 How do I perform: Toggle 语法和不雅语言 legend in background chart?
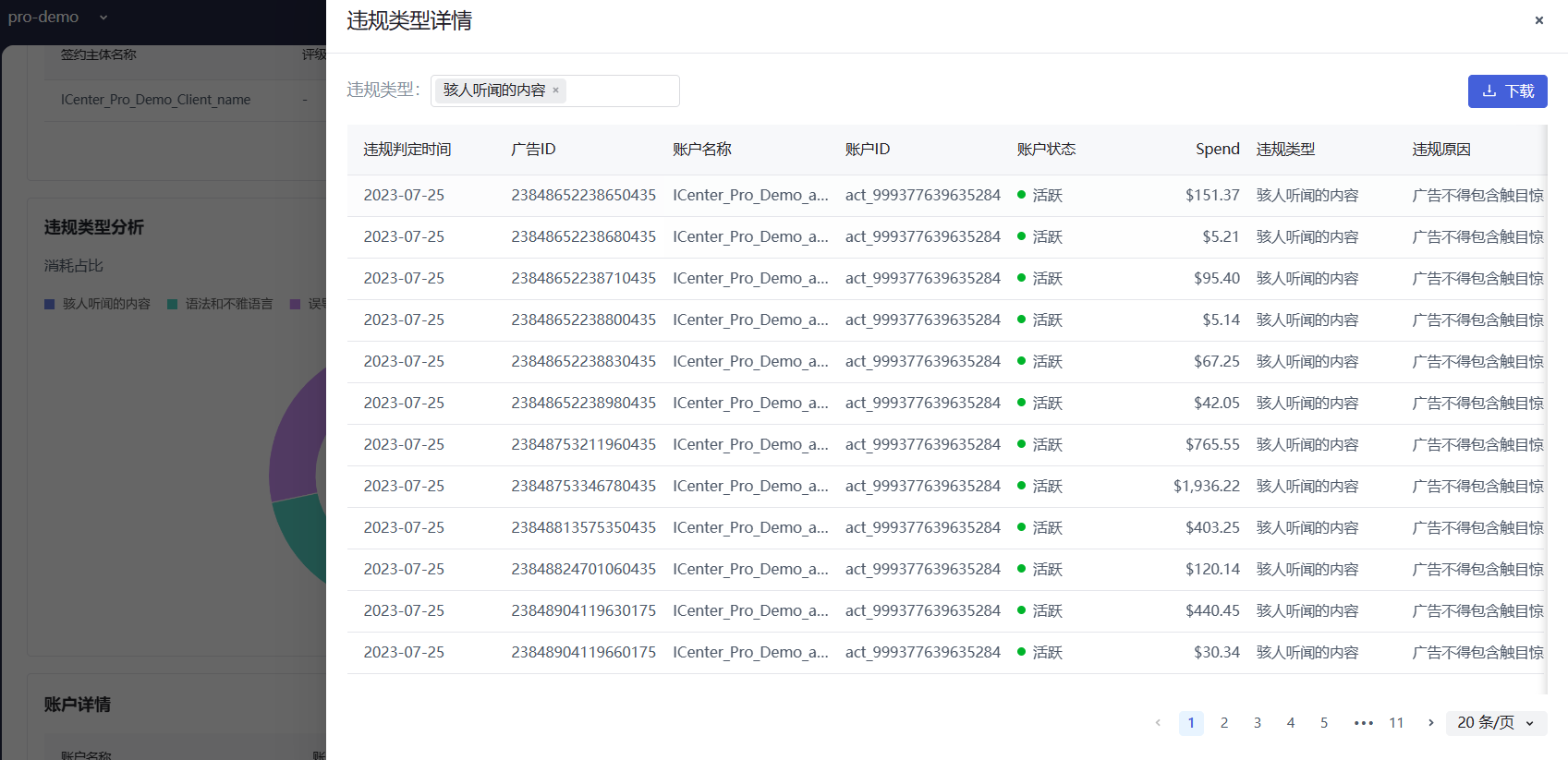tap(220, 304)
